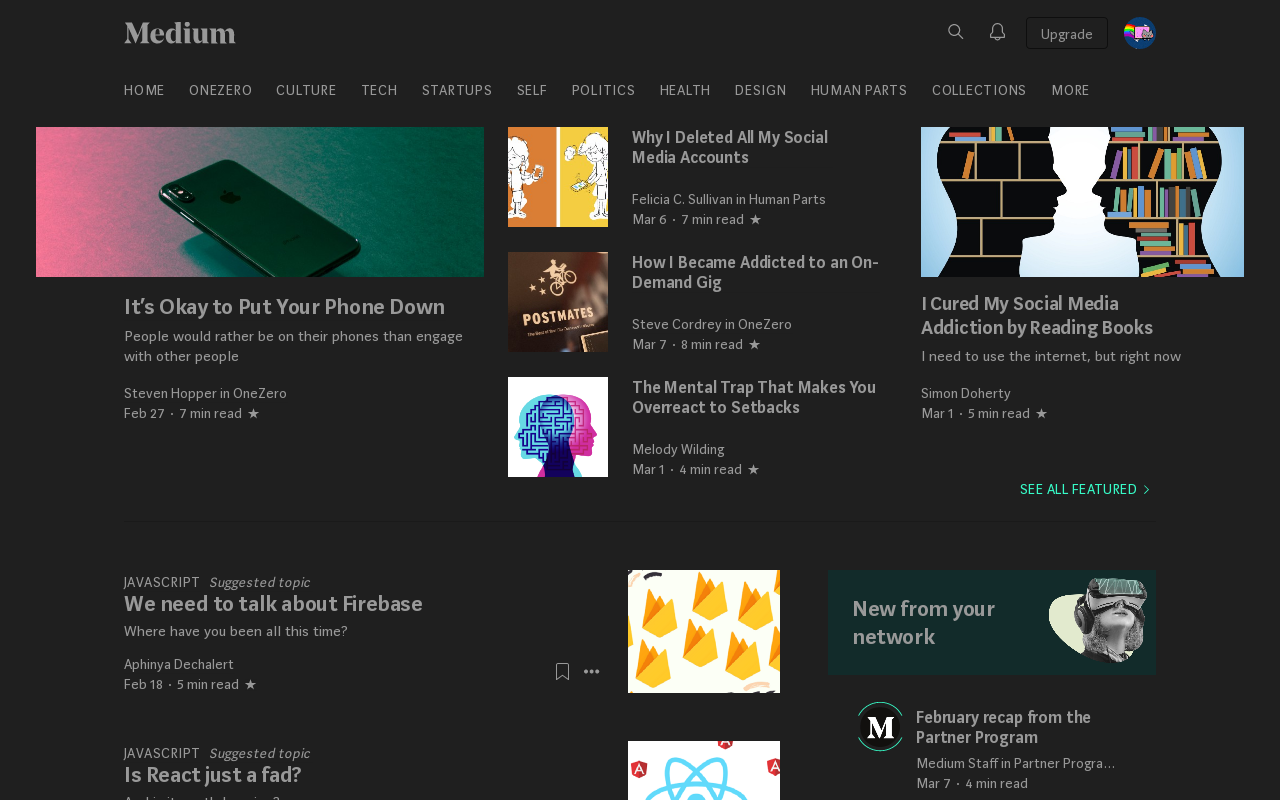1280x800 pixels.
Task: Expand the MORE navigation menu
Action: (x=1070, y=90)
